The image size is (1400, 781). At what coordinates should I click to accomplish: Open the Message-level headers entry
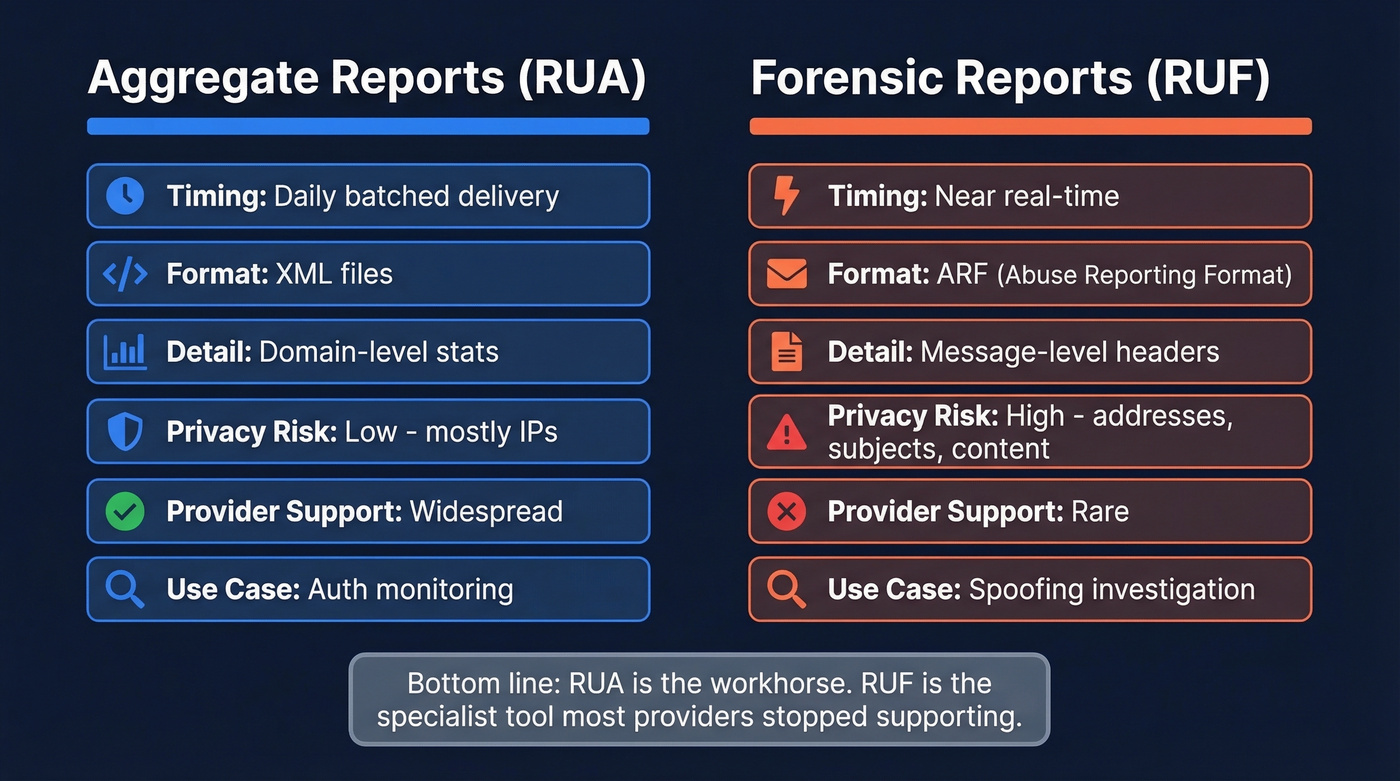coord(1030,351)
